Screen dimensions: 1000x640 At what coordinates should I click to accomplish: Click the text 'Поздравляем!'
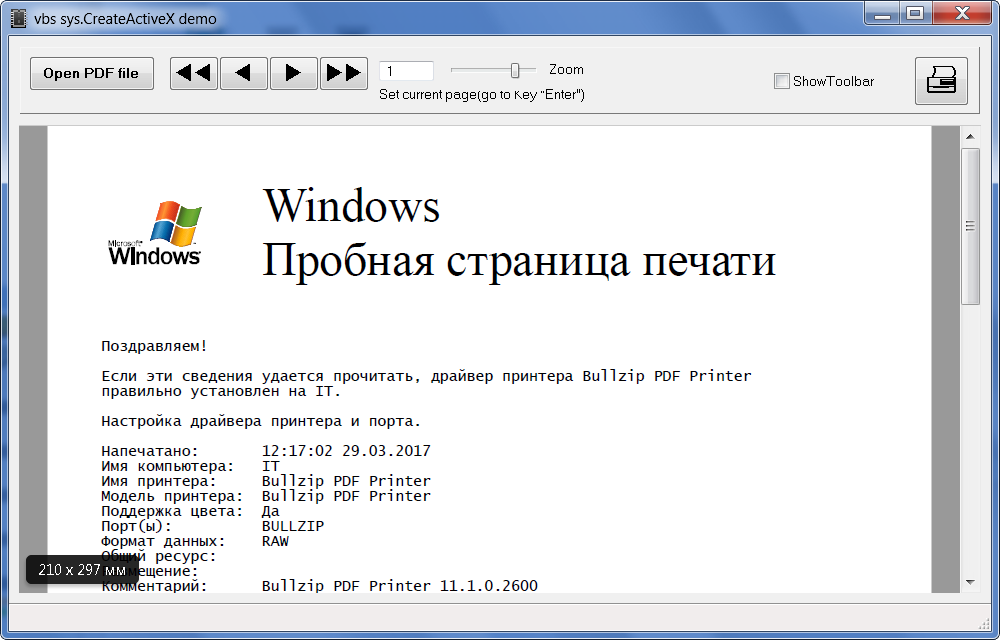pyautogui.click(x=154, y=346)
